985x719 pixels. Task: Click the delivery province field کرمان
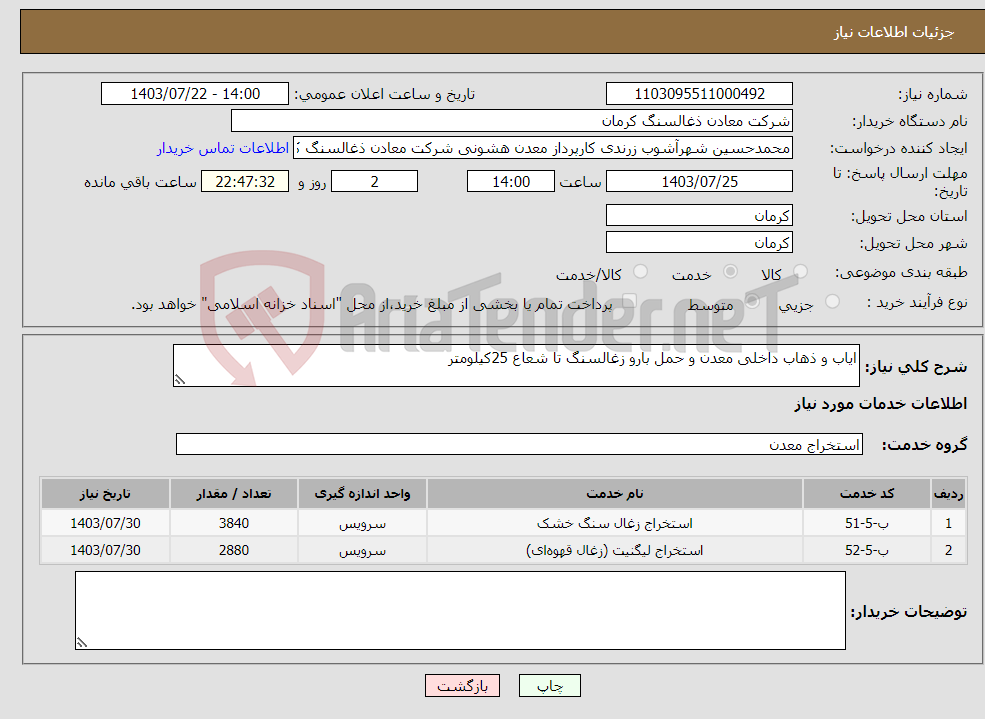pyautogui.click(x=699, y=215)
